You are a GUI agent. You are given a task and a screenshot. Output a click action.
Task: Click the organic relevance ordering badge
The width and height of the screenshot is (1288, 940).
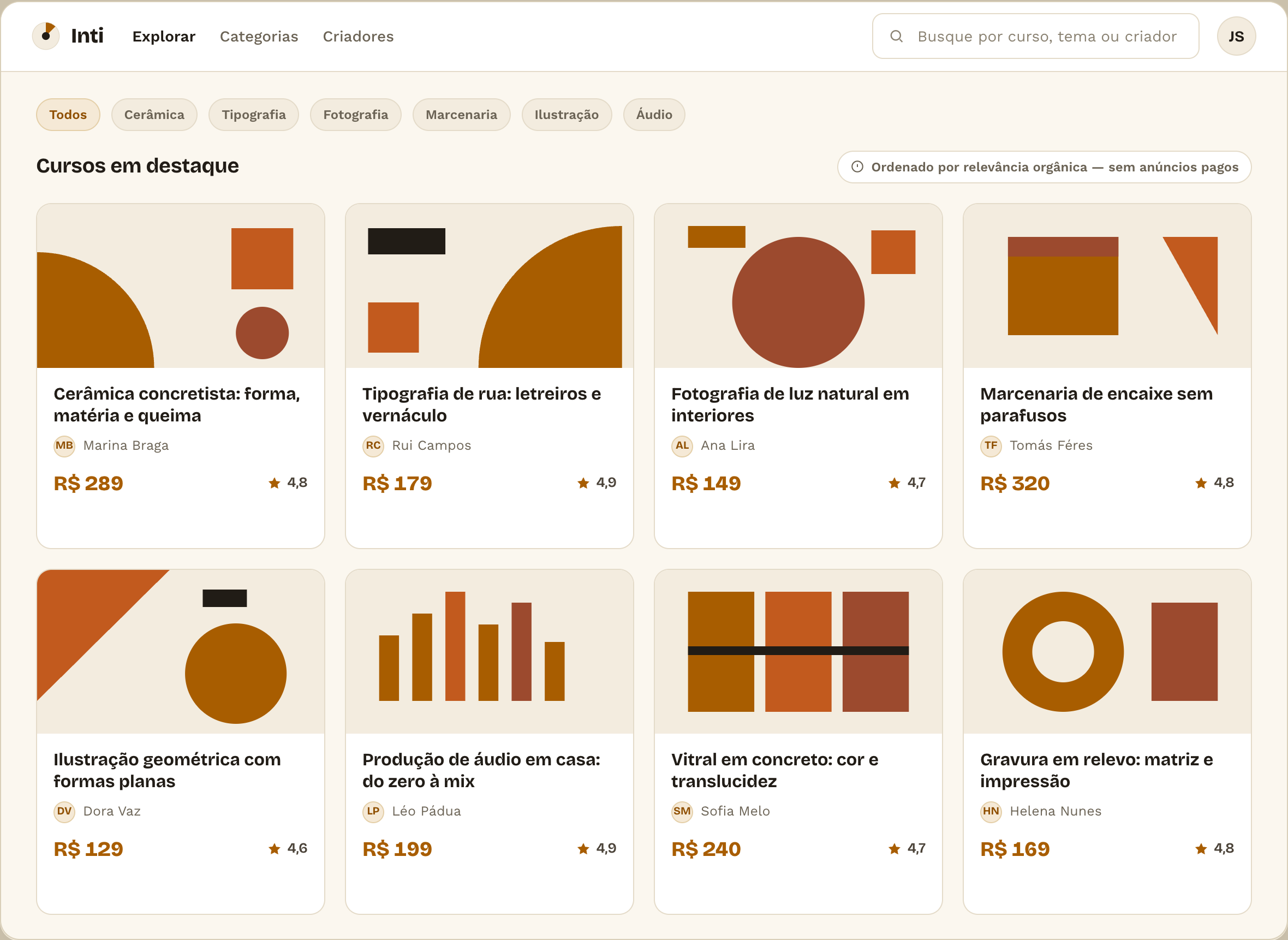tap(1044, 166)
